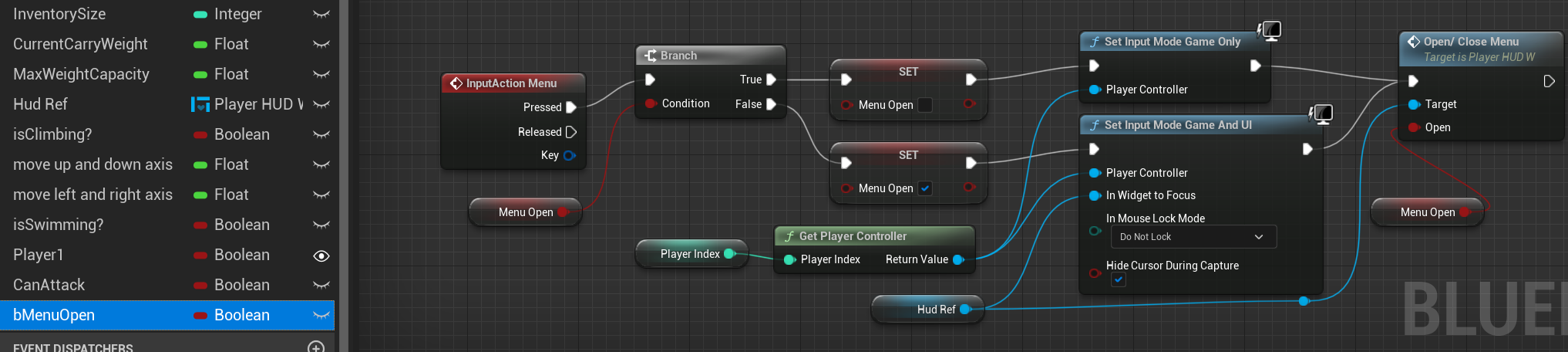Check Menu Open checkbox in upper SET node
The height and width of the screenshot is (352, 1568).
[x=925, y=104]
